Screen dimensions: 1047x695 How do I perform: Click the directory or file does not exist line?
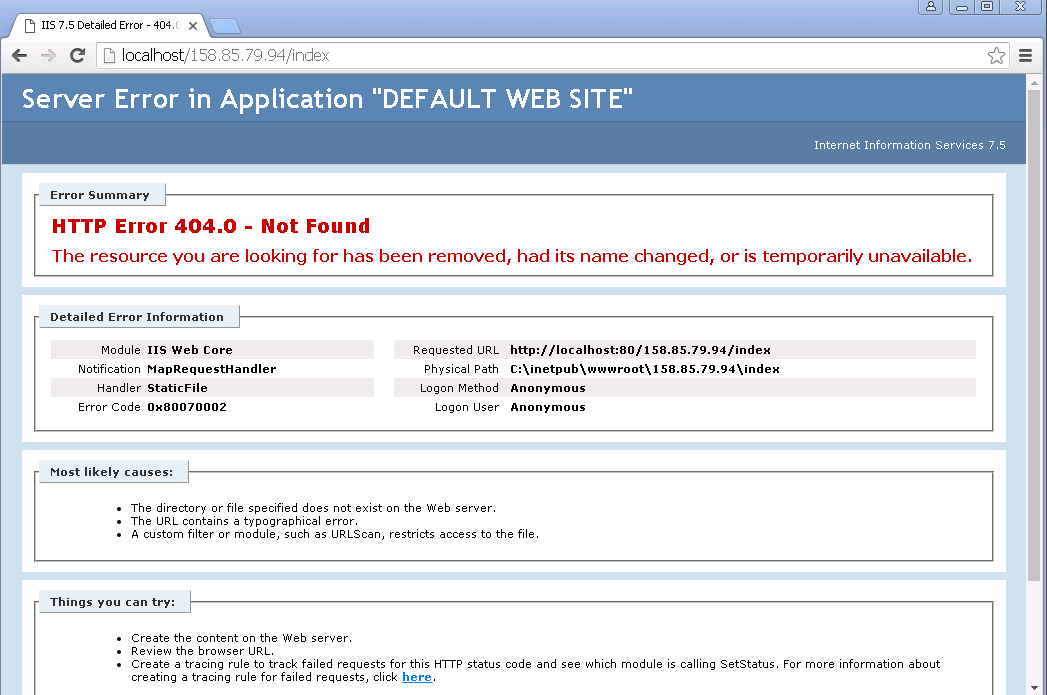click(x=313, y=508)
